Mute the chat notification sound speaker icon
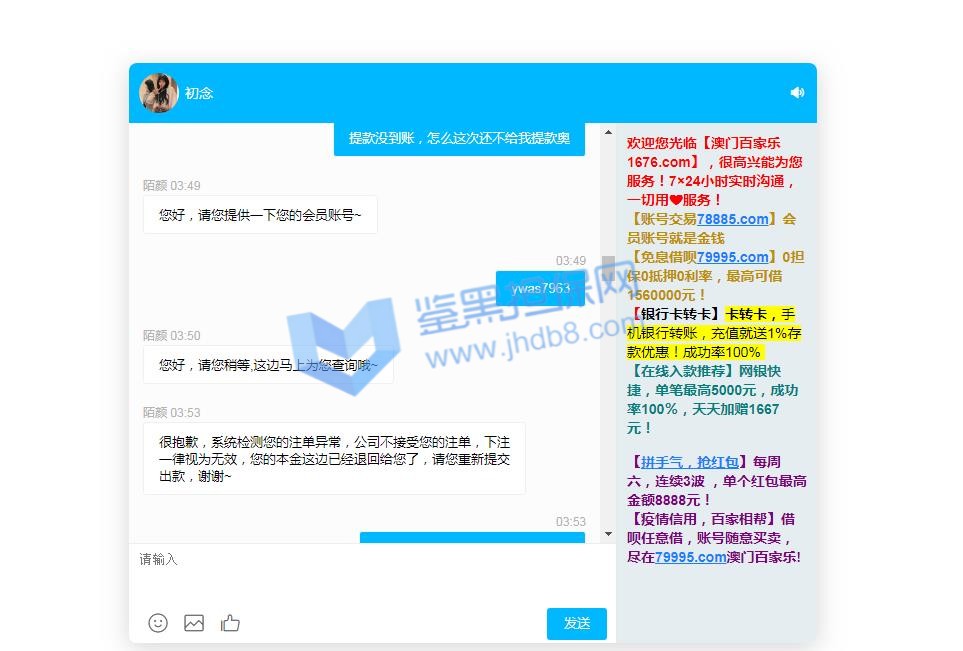Viewport: 963px width, 651px height. pyautogui.click(x=797, y=92)
